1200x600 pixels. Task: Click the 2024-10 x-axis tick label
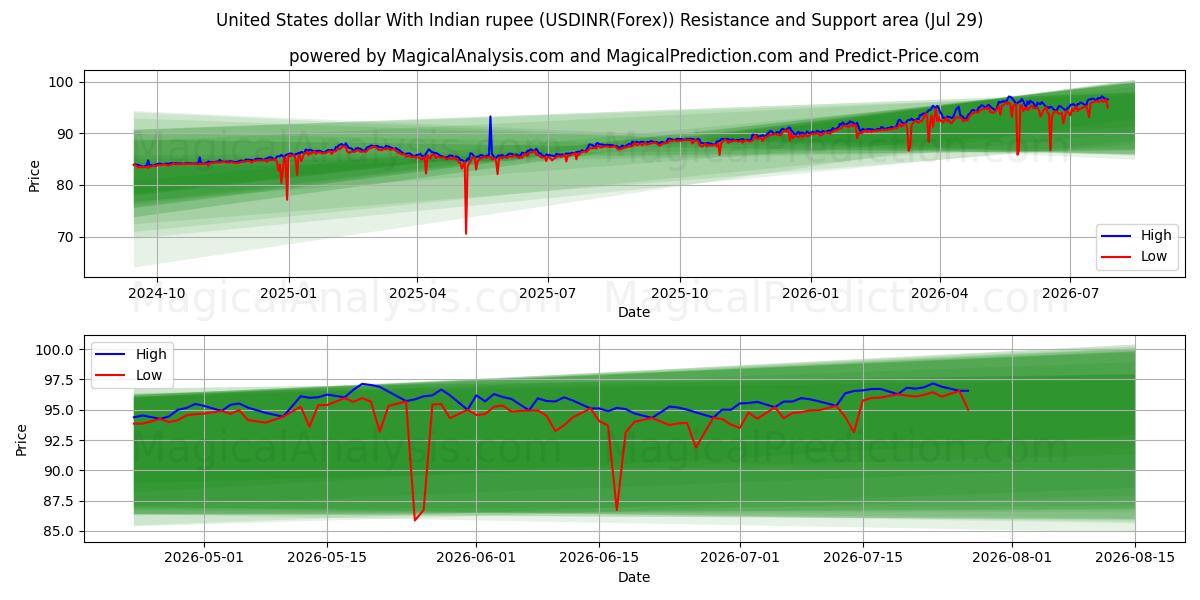coord(157,293)
